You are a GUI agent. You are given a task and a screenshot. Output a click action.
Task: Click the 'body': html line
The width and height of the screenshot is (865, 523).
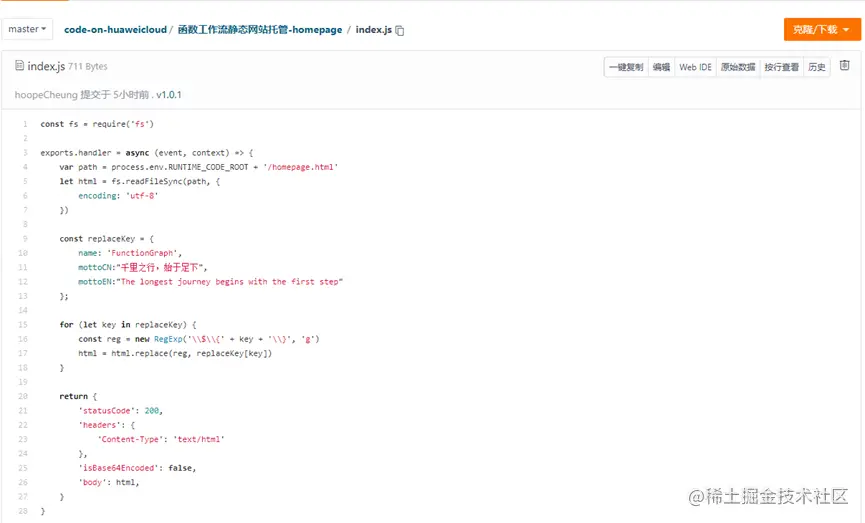pyautogui.click(x=109, y=483)
